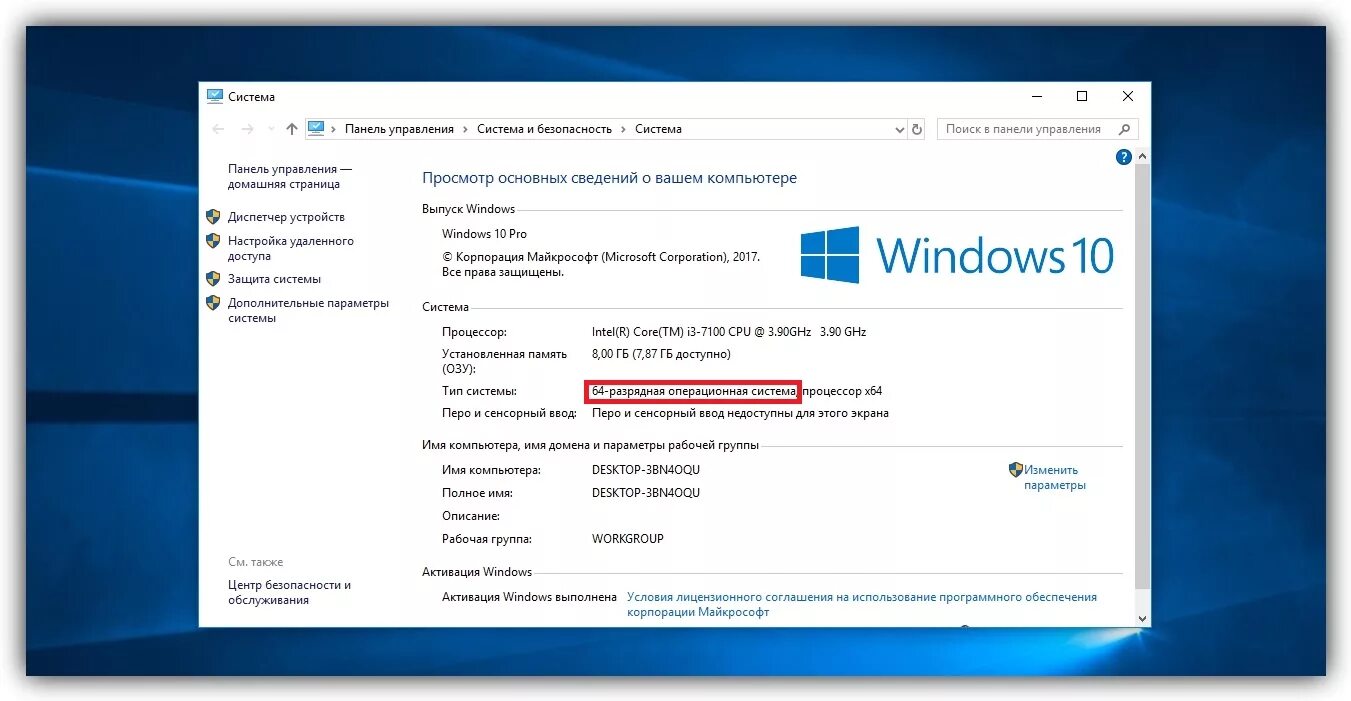Open Система и безопасность breadcrumb
This screenshot has width=1351, height=701.
(544, 129)
